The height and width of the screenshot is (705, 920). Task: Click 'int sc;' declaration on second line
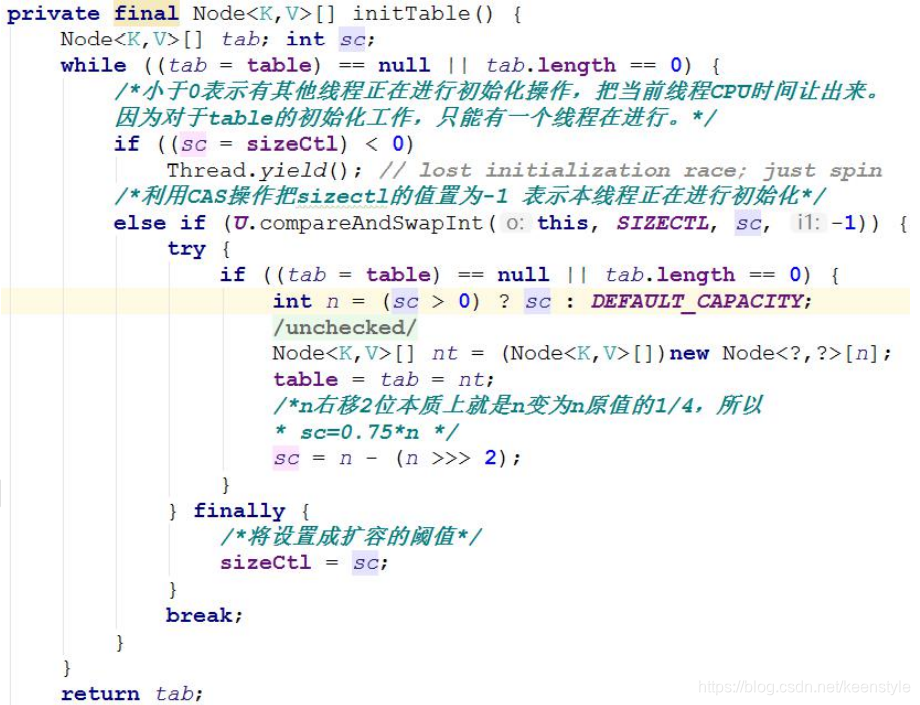(x=330, y=39)
